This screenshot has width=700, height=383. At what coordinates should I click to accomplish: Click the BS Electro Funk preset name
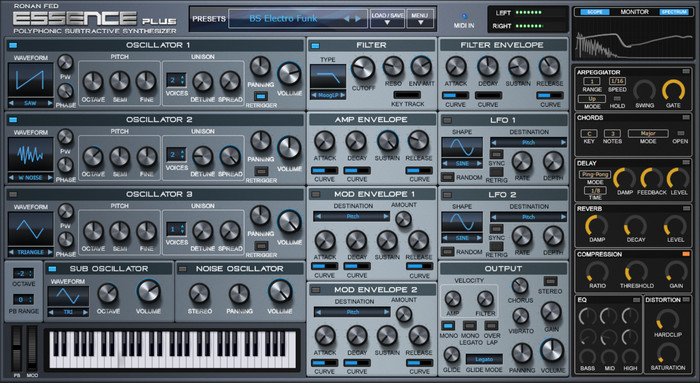(x=283, y=19)
